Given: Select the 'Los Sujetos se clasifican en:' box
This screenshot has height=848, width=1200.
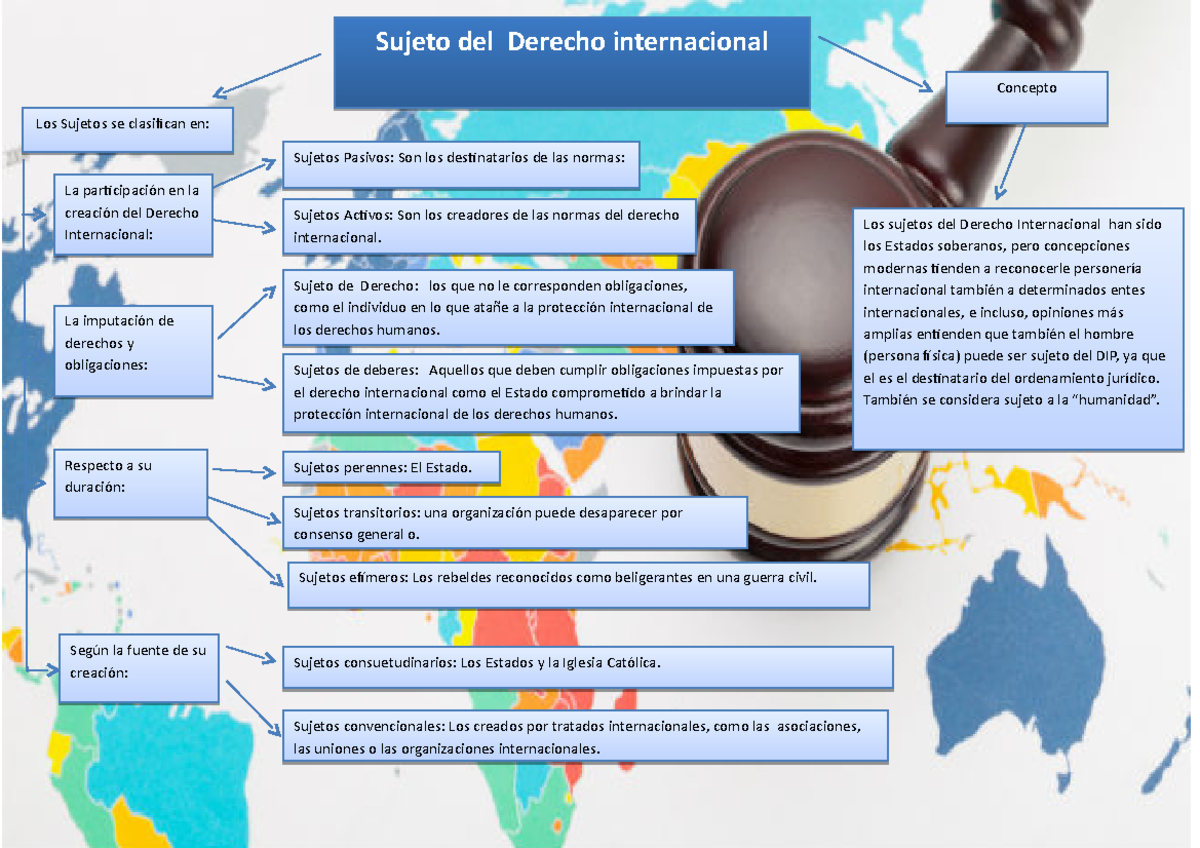Looking at the screenshot, I should click(x=128, y=130).
